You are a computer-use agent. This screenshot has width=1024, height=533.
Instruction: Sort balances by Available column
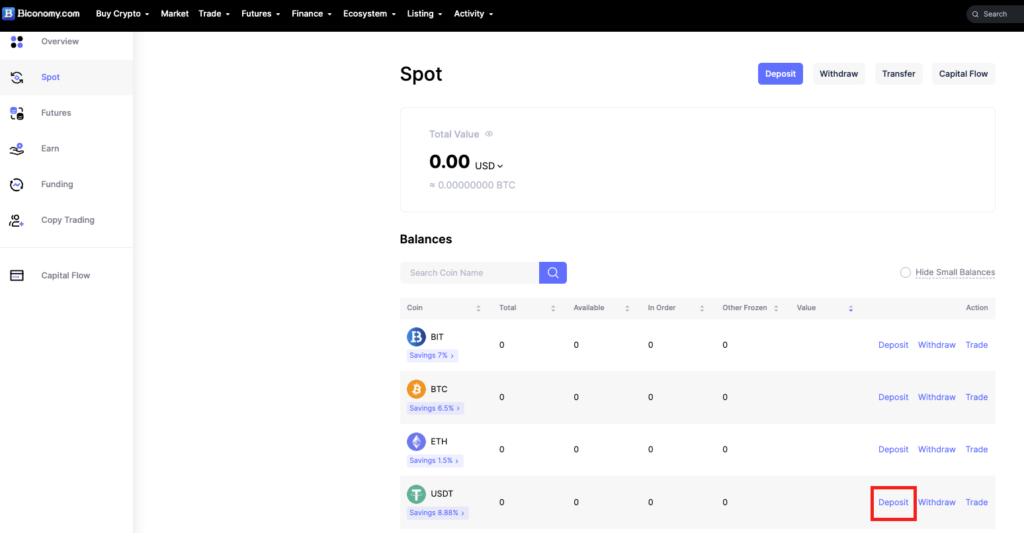pyautogui.click(x=627, y=308)
